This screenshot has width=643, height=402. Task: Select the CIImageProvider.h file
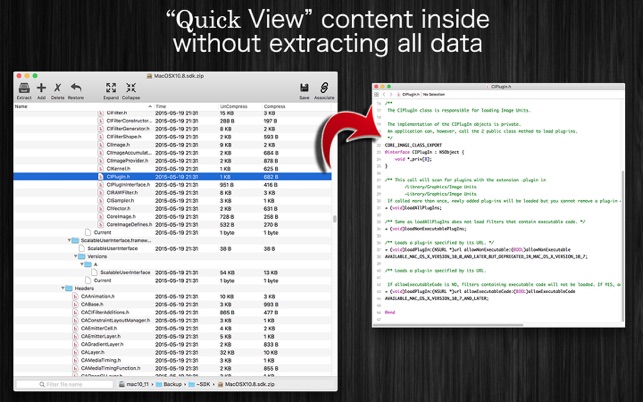127,161
